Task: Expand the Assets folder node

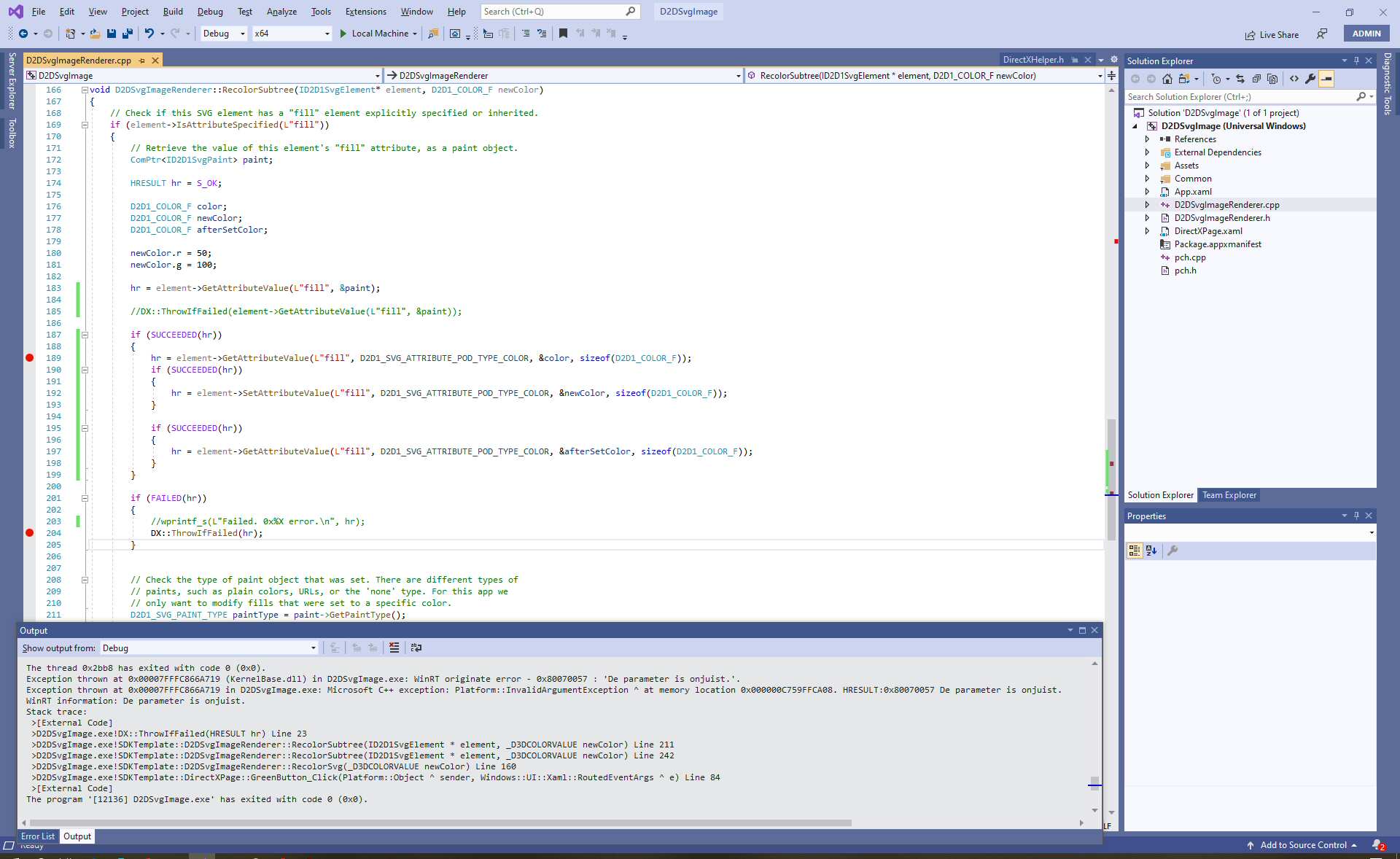Action: click(1147, 166)
